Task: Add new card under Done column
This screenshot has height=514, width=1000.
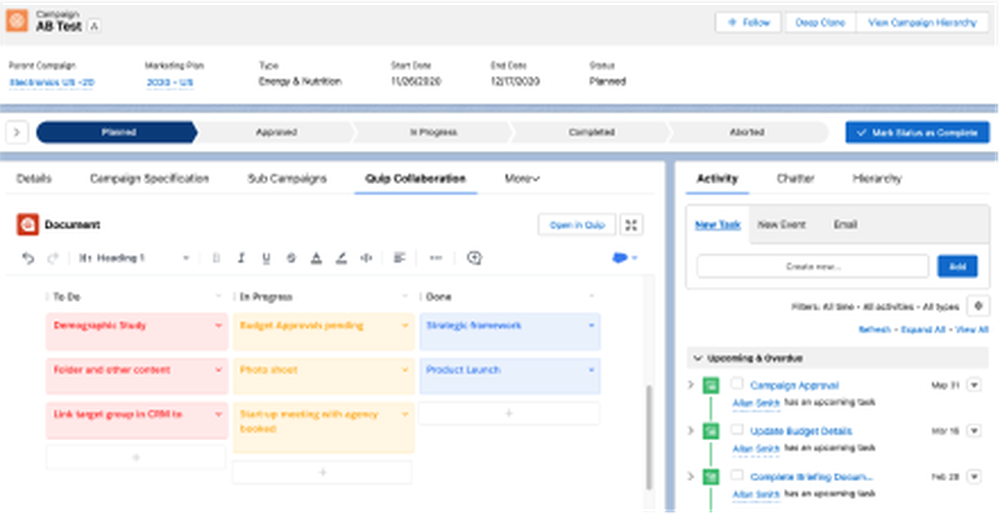Action: click(x=509, y=413)
